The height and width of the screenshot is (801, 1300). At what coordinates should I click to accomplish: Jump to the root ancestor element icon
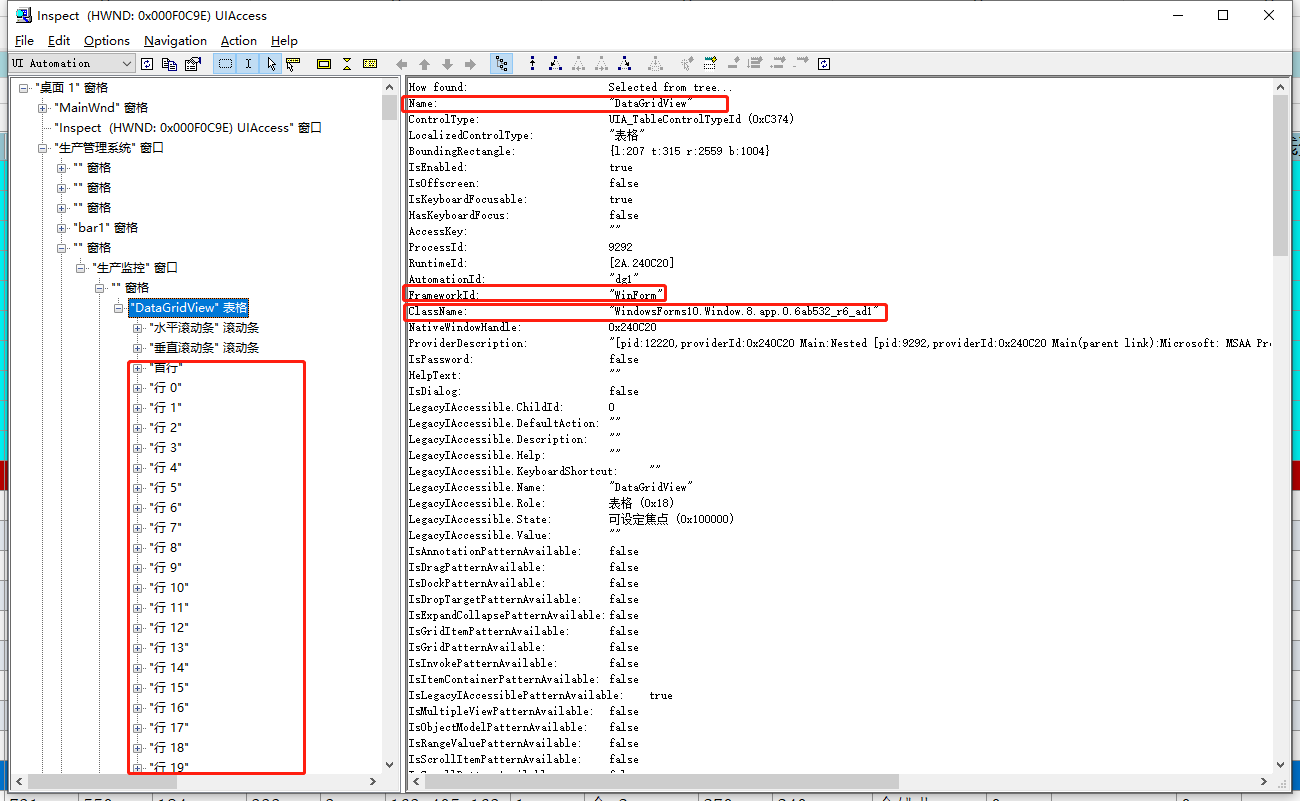[x=532, y=63]
